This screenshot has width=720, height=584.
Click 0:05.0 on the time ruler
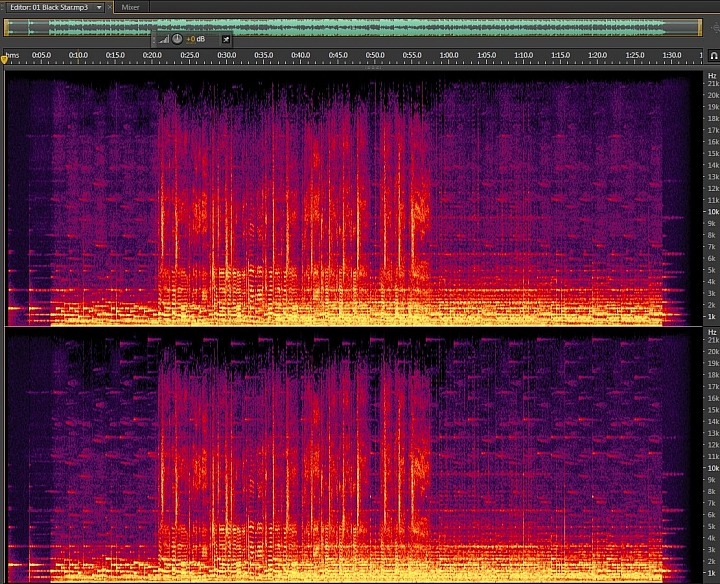tap(41, 55)
